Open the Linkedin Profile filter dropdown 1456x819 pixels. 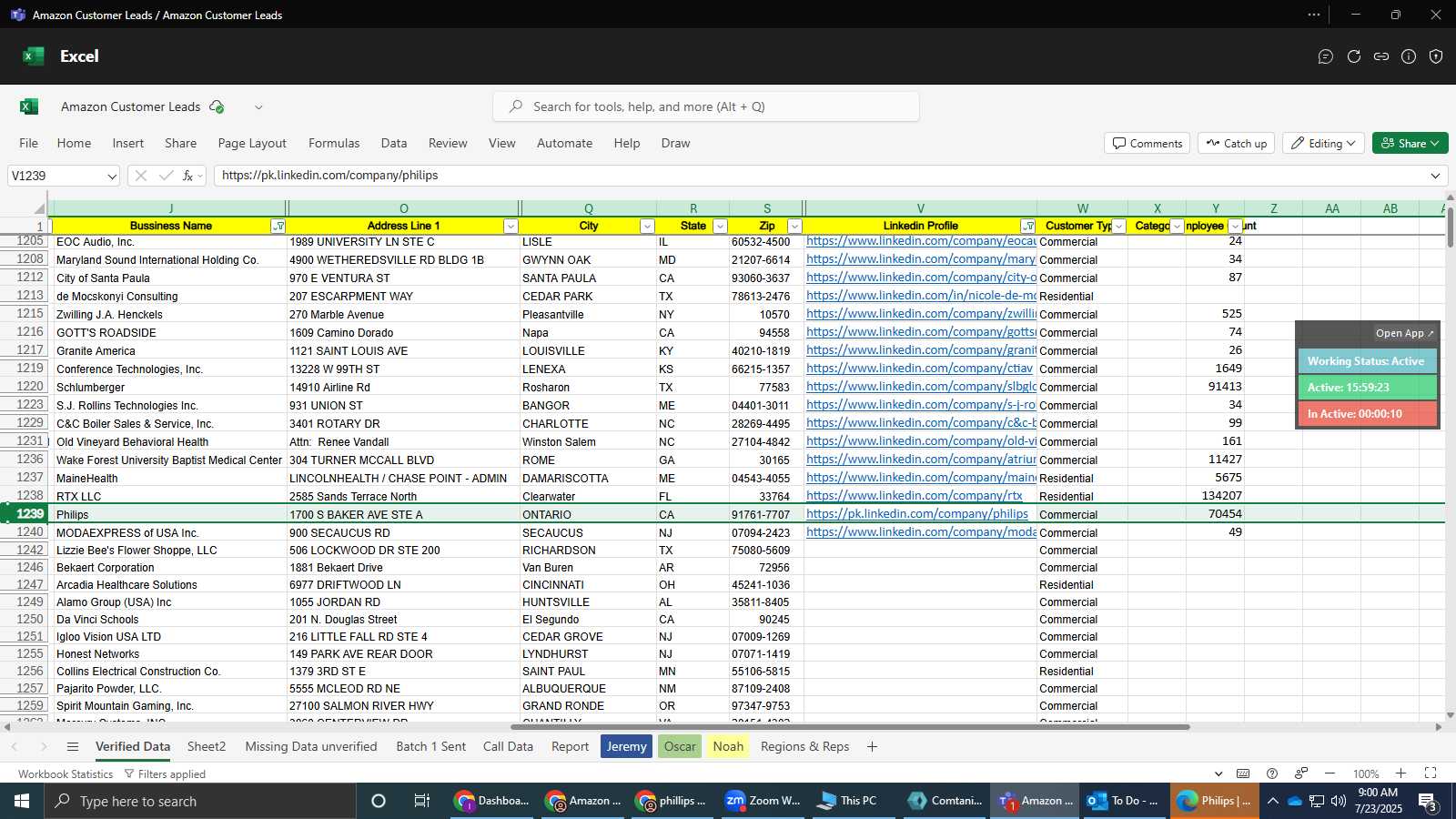(1028, 227)
